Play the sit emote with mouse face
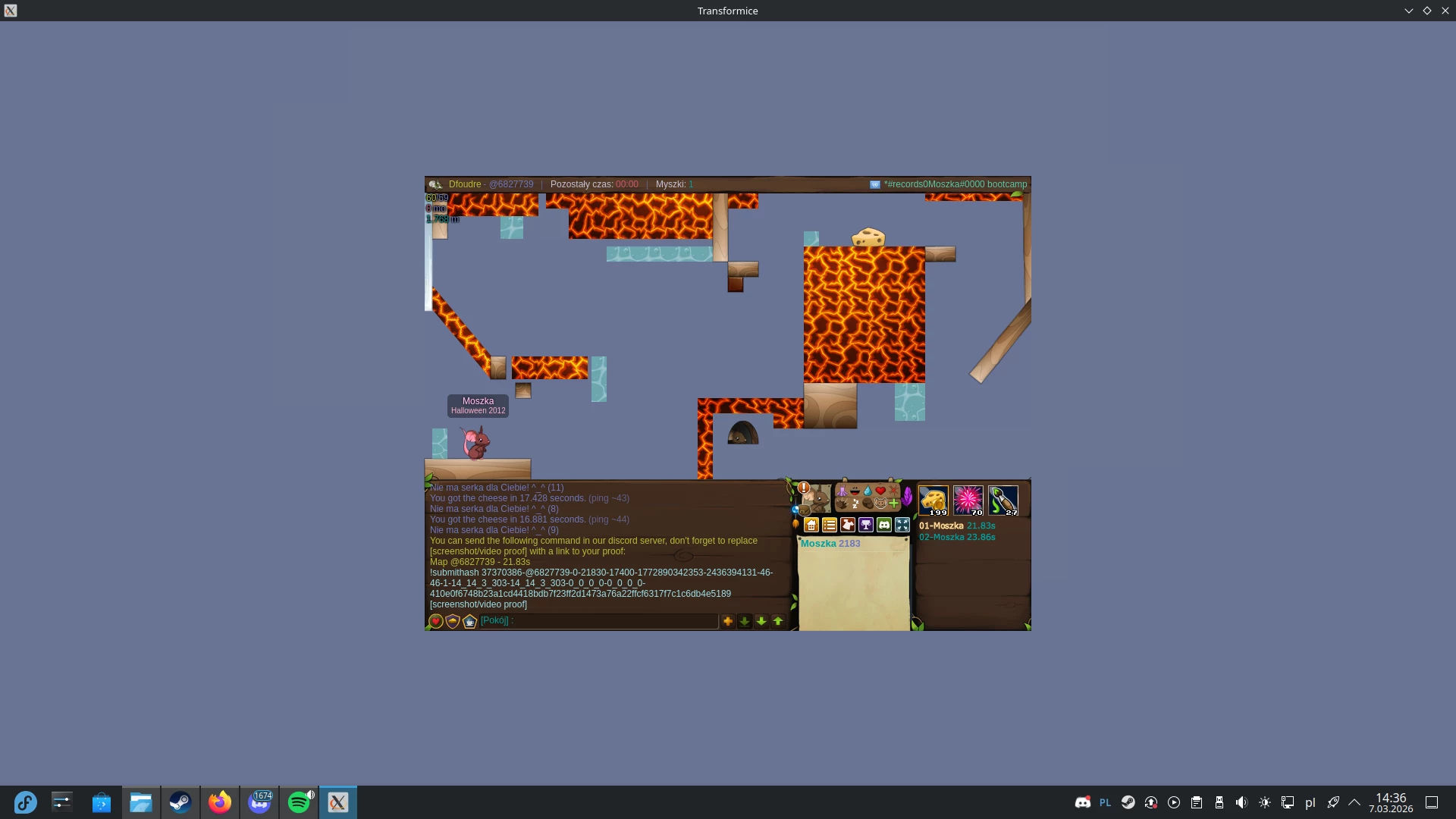The height and width of the screenshot is (819, 1456). [x=880, y=504]
